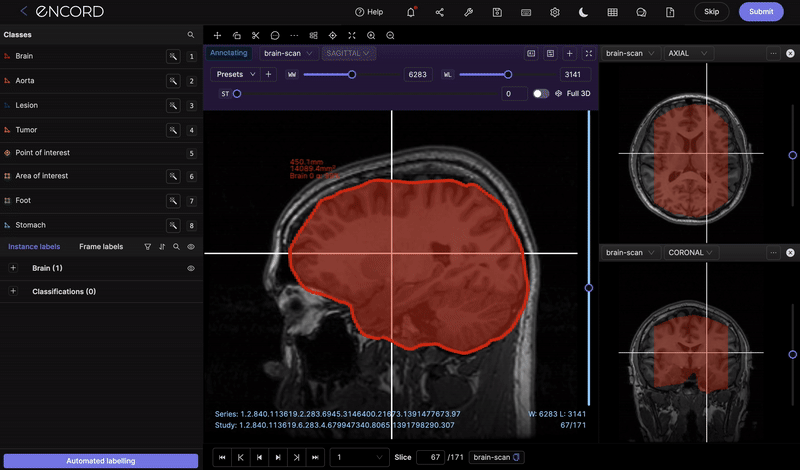
Task: Open the notifications bell
Action: coord(411,12)
